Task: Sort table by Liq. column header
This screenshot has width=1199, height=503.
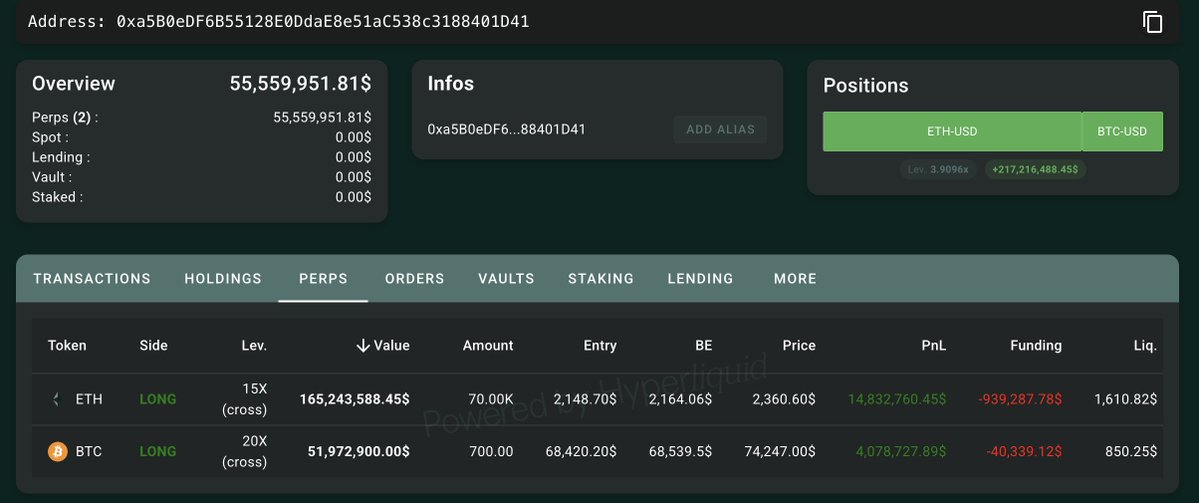Action: (x=1145, y=346)
